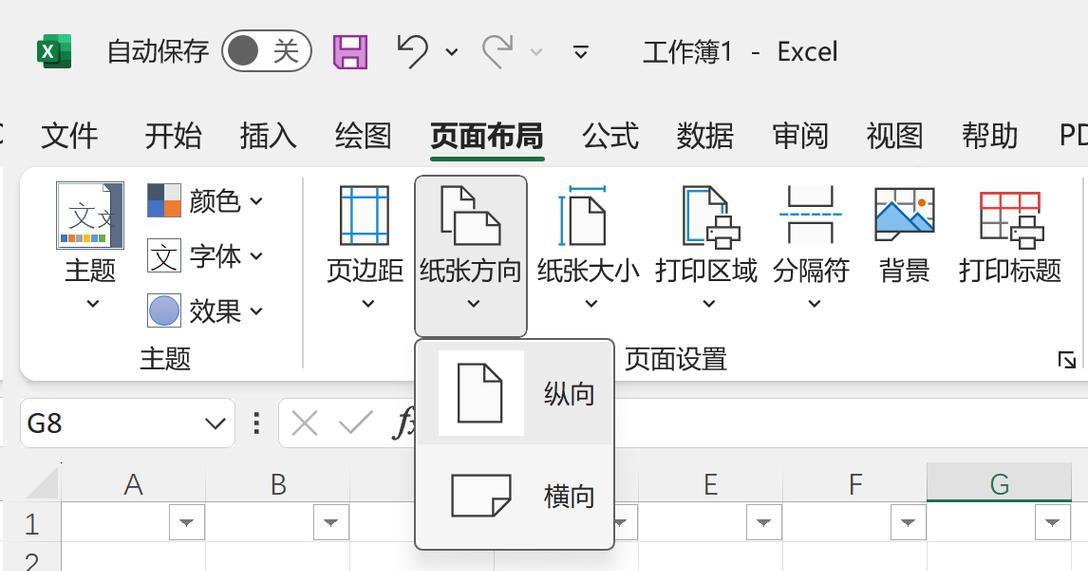Click the Redo arrow icon
The image size is (1088, 571).
click(498, 51)
